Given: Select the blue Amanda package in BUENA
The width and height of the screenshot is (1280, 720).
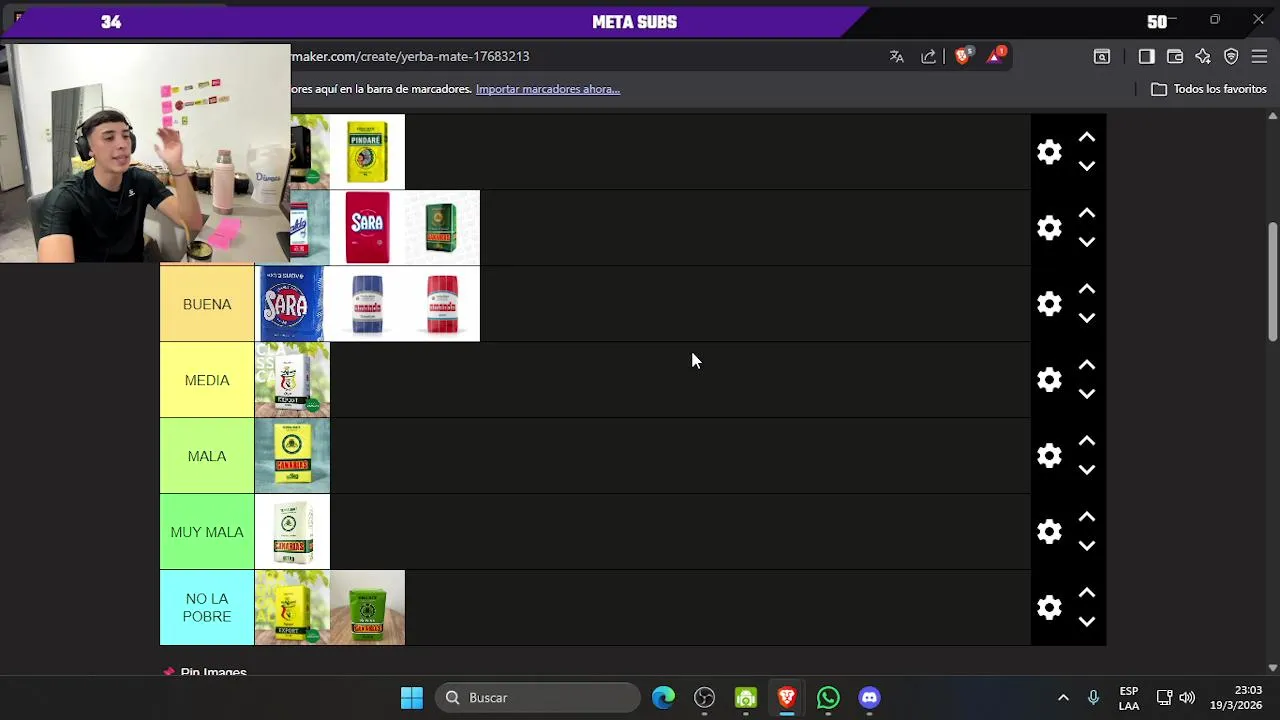Looking at the screenshot, I should click(x=367, y=304).
